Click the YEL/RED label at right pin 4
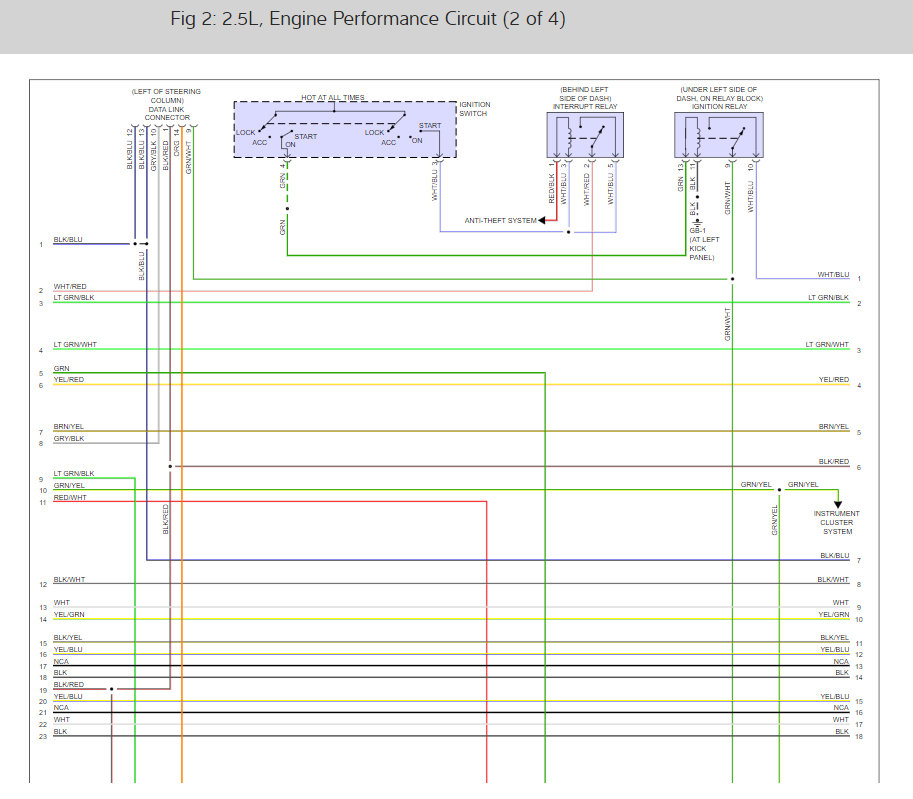Screen dimensions: 913x799 pyautogui.click(x=834, y=380)
